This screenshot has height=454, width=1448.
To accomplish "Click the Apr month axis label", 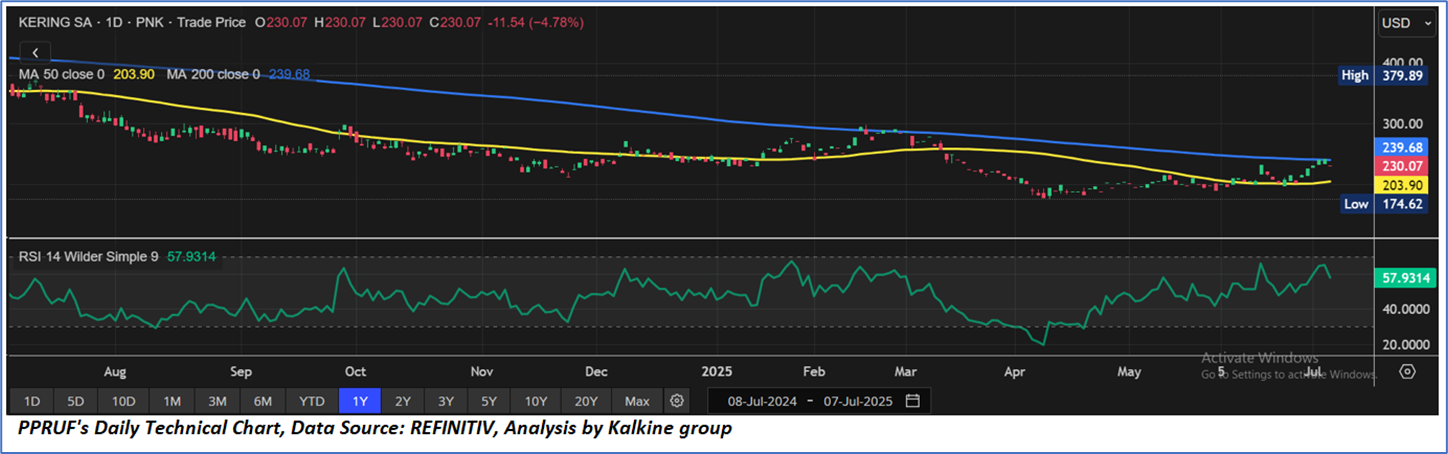I will (x=1015, y=371).
